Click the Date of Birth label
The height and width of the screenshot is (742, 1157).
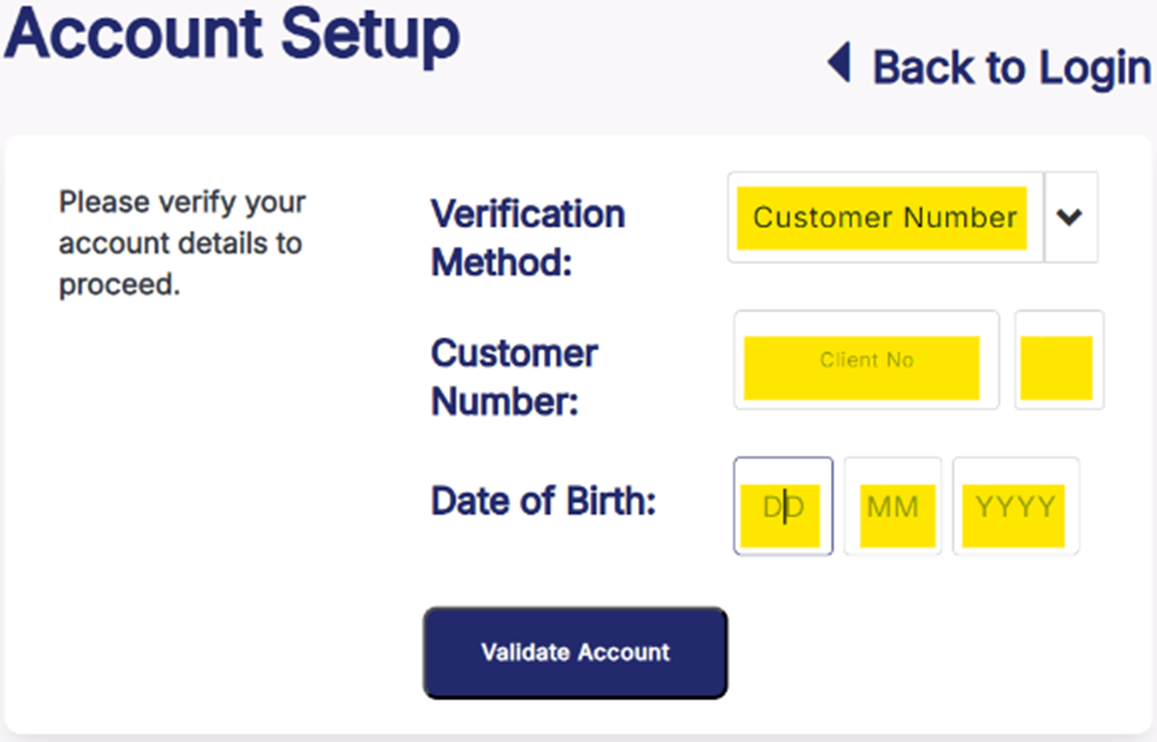coord(543,501)
